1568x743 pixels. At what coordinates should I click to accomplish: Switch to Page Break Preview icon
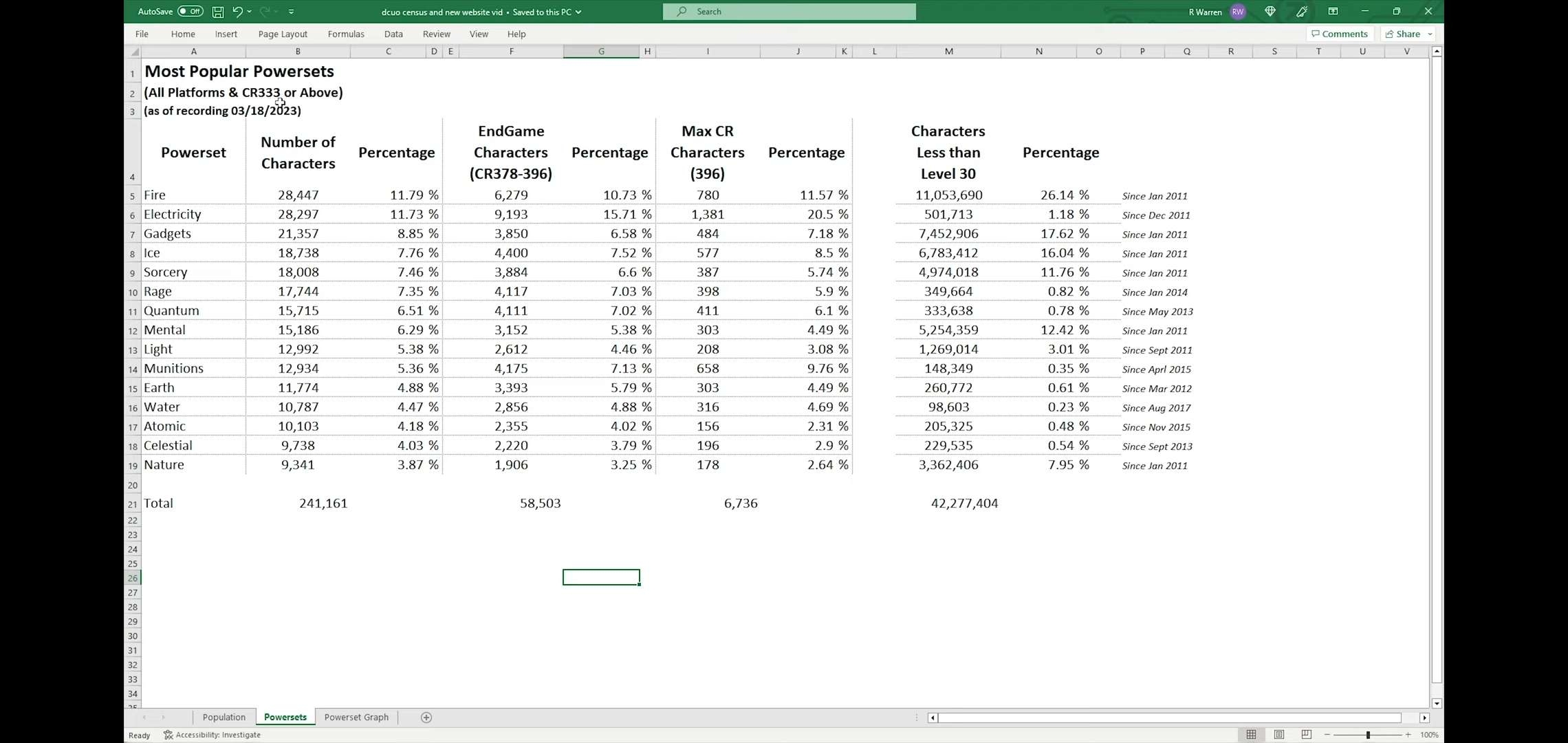pyautogui.click(x=1306, y=735)
